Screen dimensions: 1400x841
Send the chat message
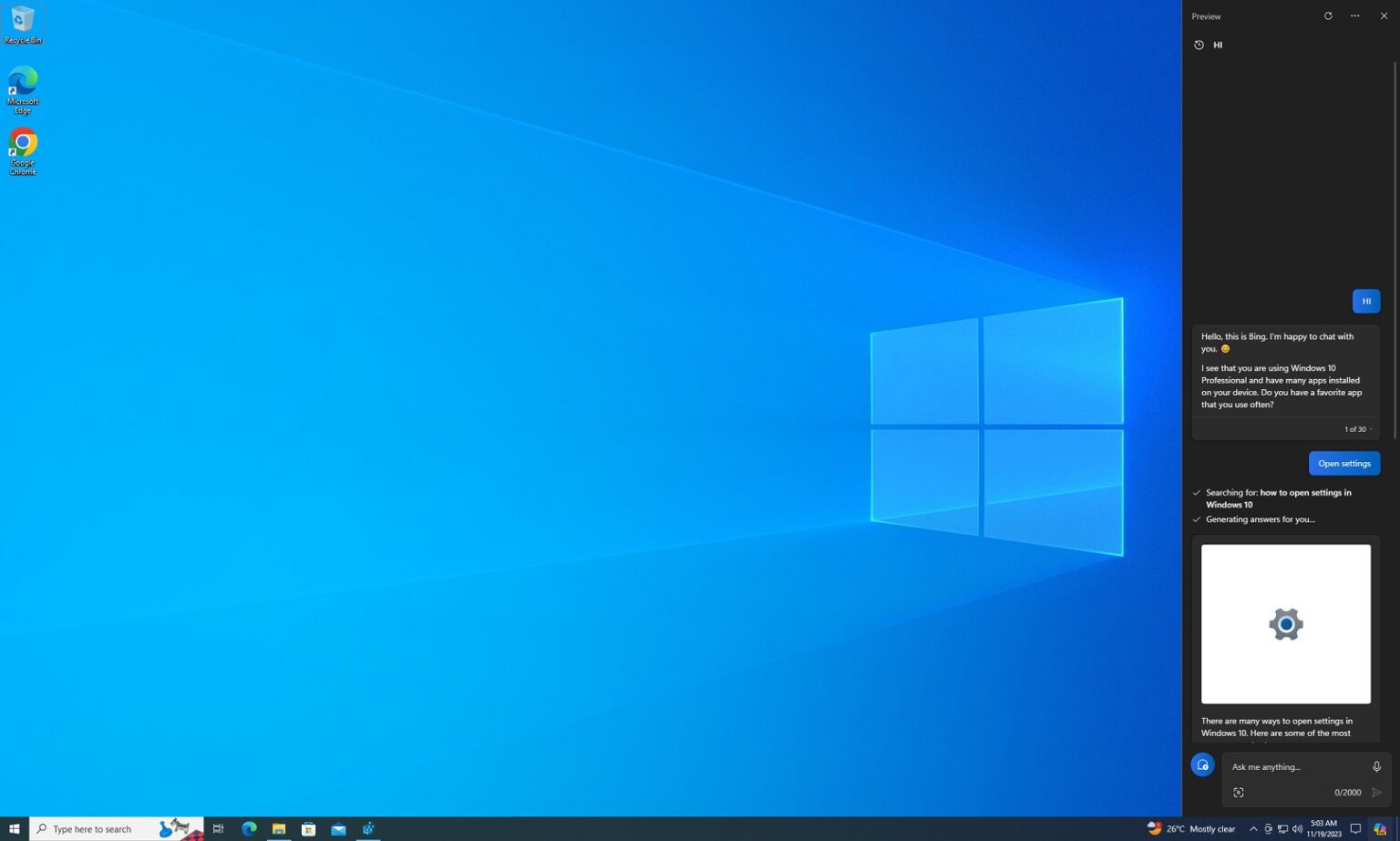click(x=1376, y=792)
